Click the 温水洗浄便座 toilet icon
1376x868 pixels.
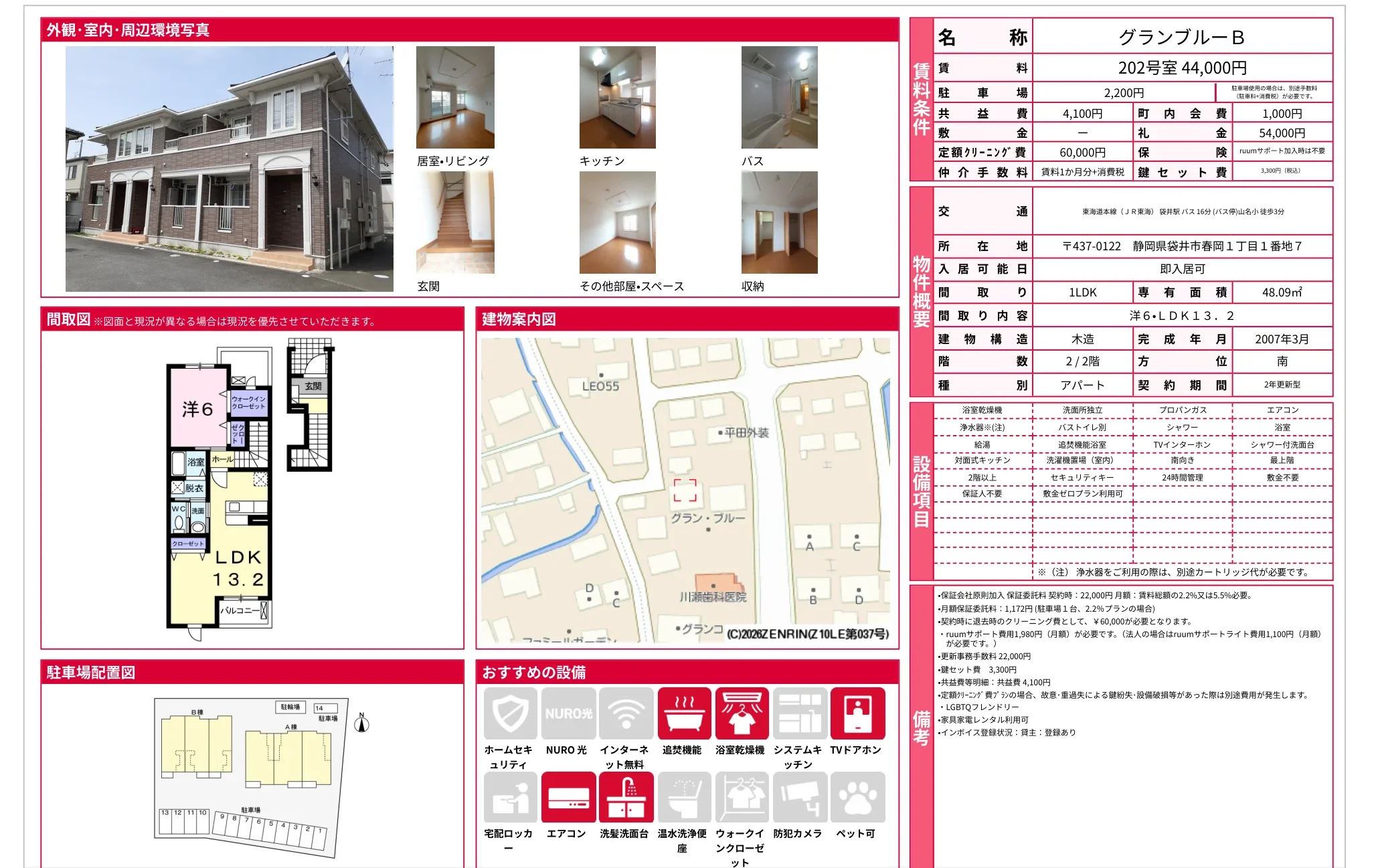click(x=684, y=797)
